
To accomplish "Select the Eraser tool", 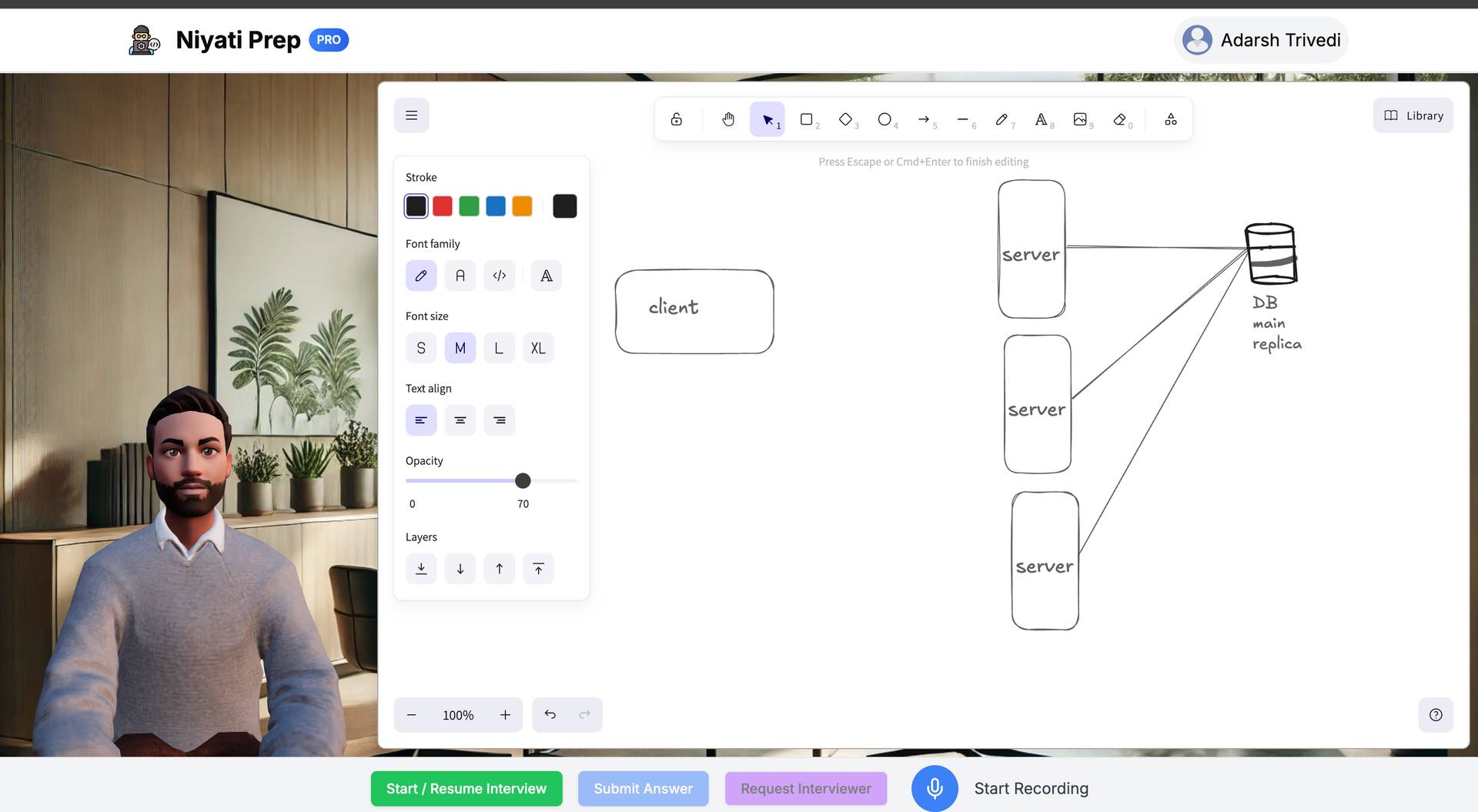I will point(1120,119).
